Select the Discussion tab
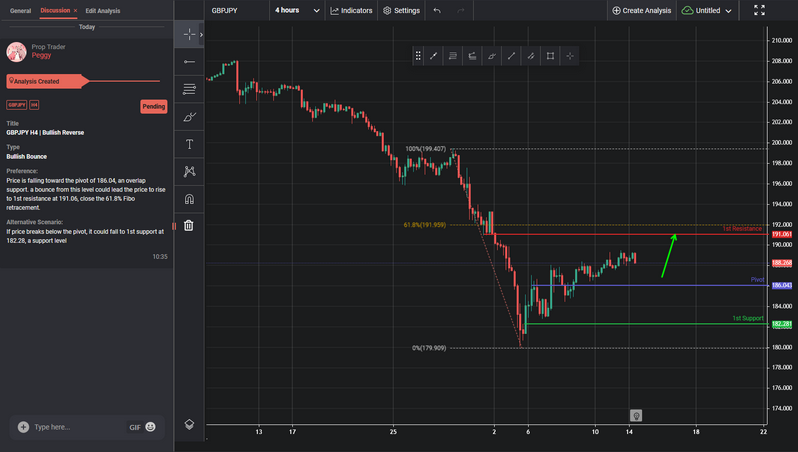The width and height of the screenshot is (798, 452). 55,10
